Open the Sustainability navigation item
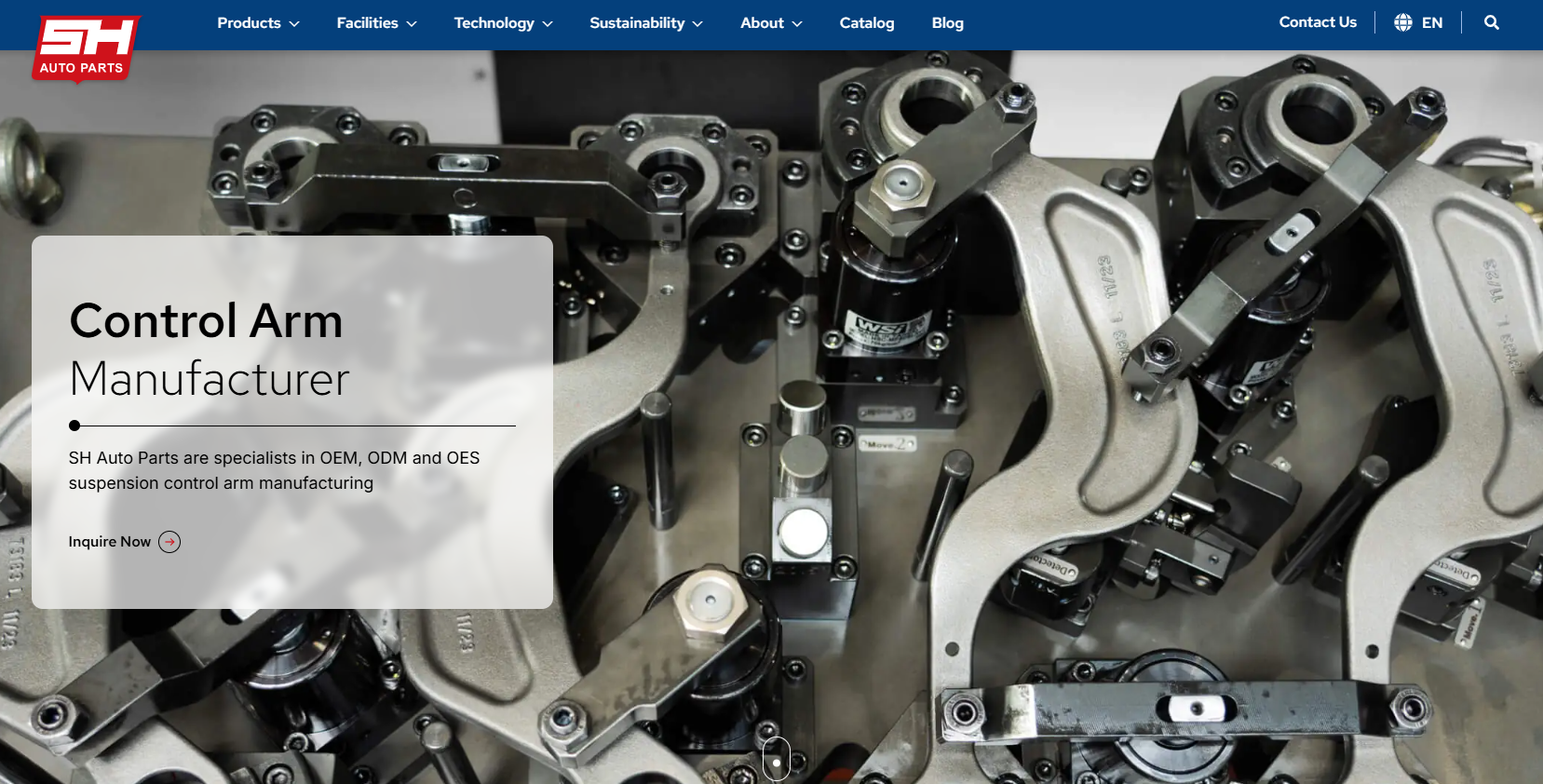Viewport: 1543px width, 784px height. point(637,23)
